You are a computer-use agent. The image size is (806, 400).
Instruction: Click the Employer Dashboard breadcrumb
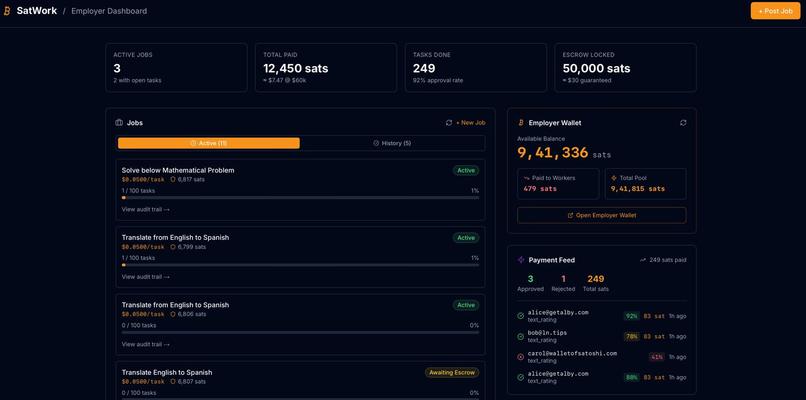(109, 11)
